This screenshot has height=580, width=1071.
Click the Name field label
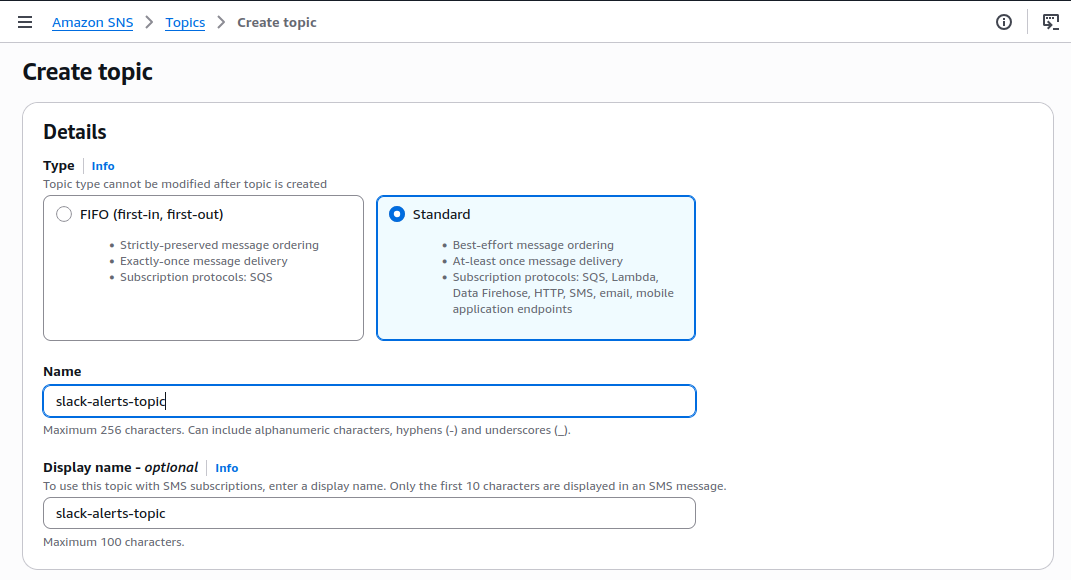tap(62, 372)
